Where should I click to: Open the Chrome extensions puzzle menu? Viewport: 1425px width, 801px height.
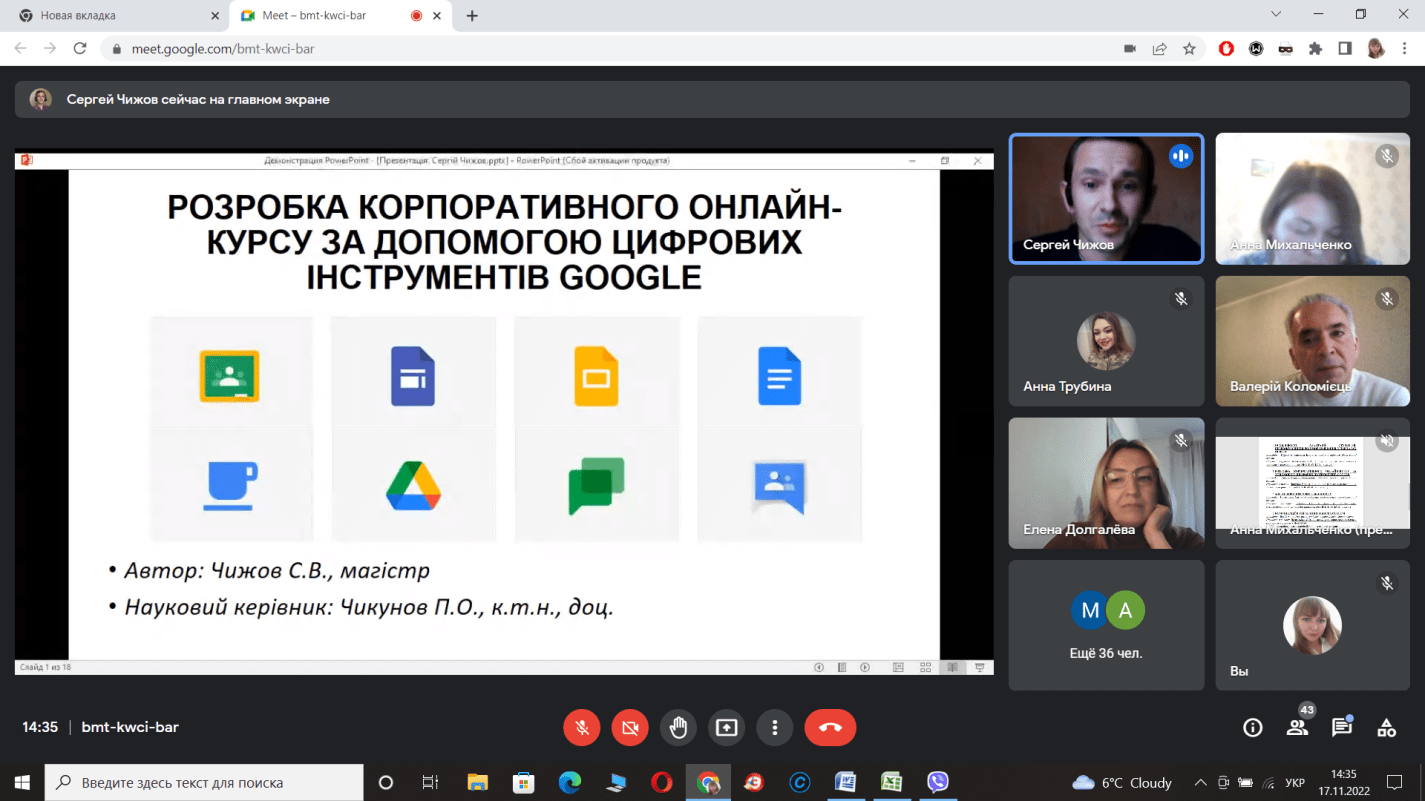pyautogui.click(x=1315, y=48)
